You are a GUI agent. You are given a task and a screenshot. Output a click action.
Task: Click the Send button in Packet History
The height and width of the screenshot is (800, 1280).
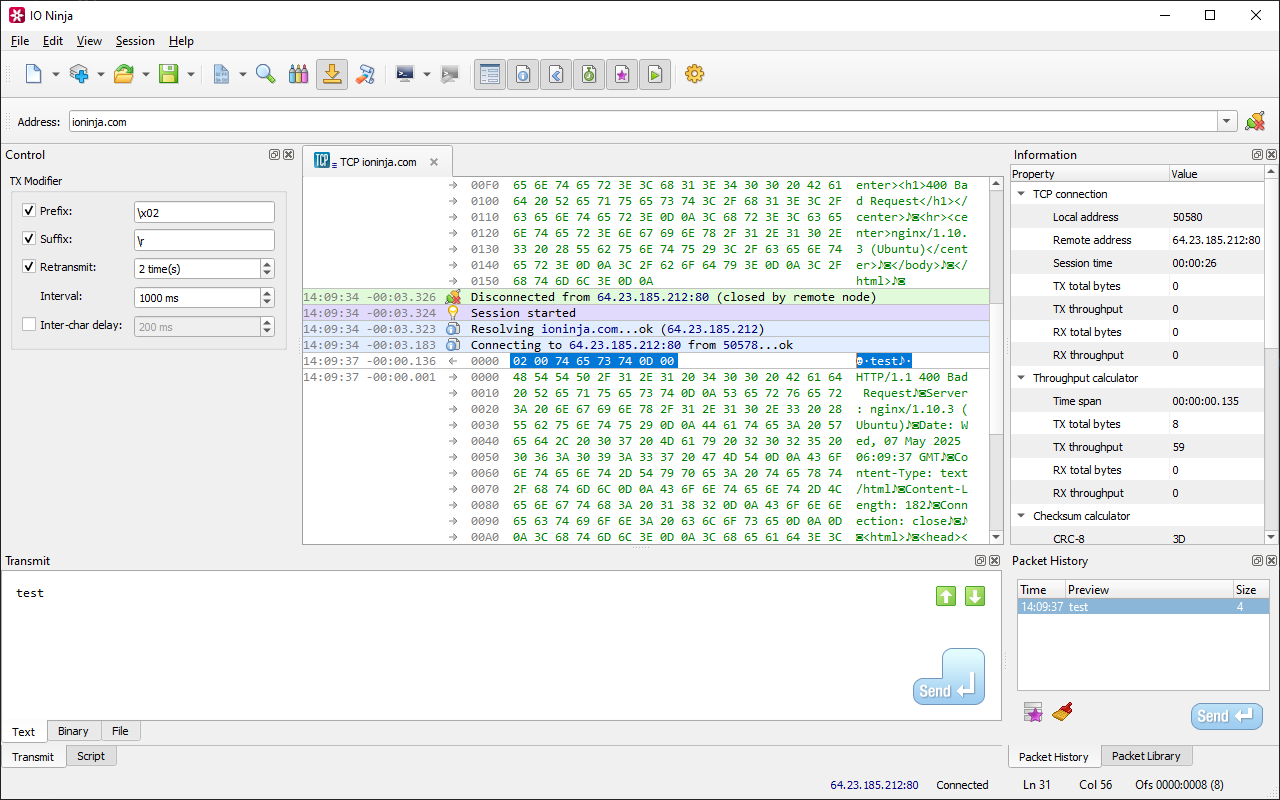click(x=1227, y=716)
